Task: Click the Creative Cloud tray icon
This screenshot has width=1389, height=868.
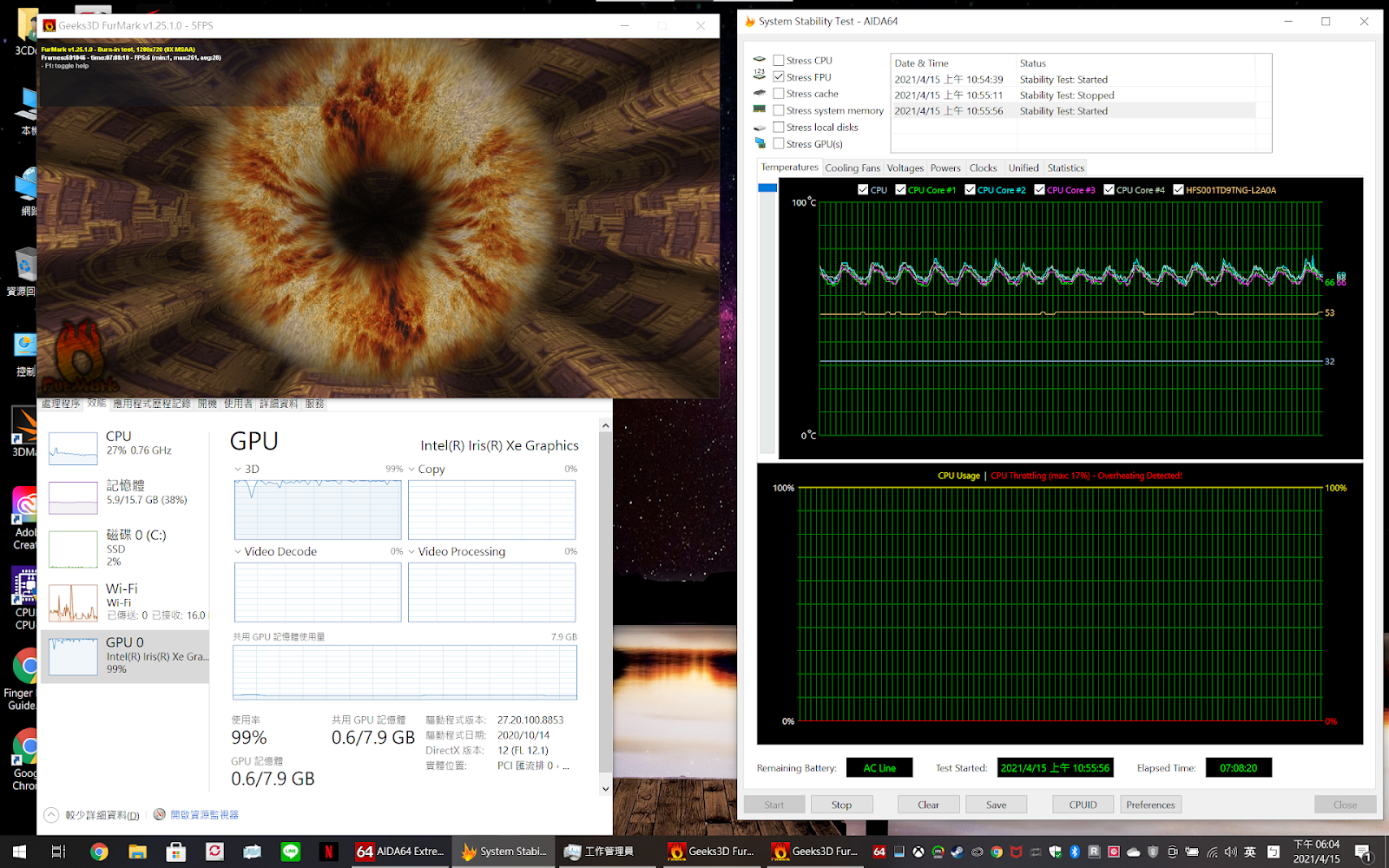Action: (977, 852)
